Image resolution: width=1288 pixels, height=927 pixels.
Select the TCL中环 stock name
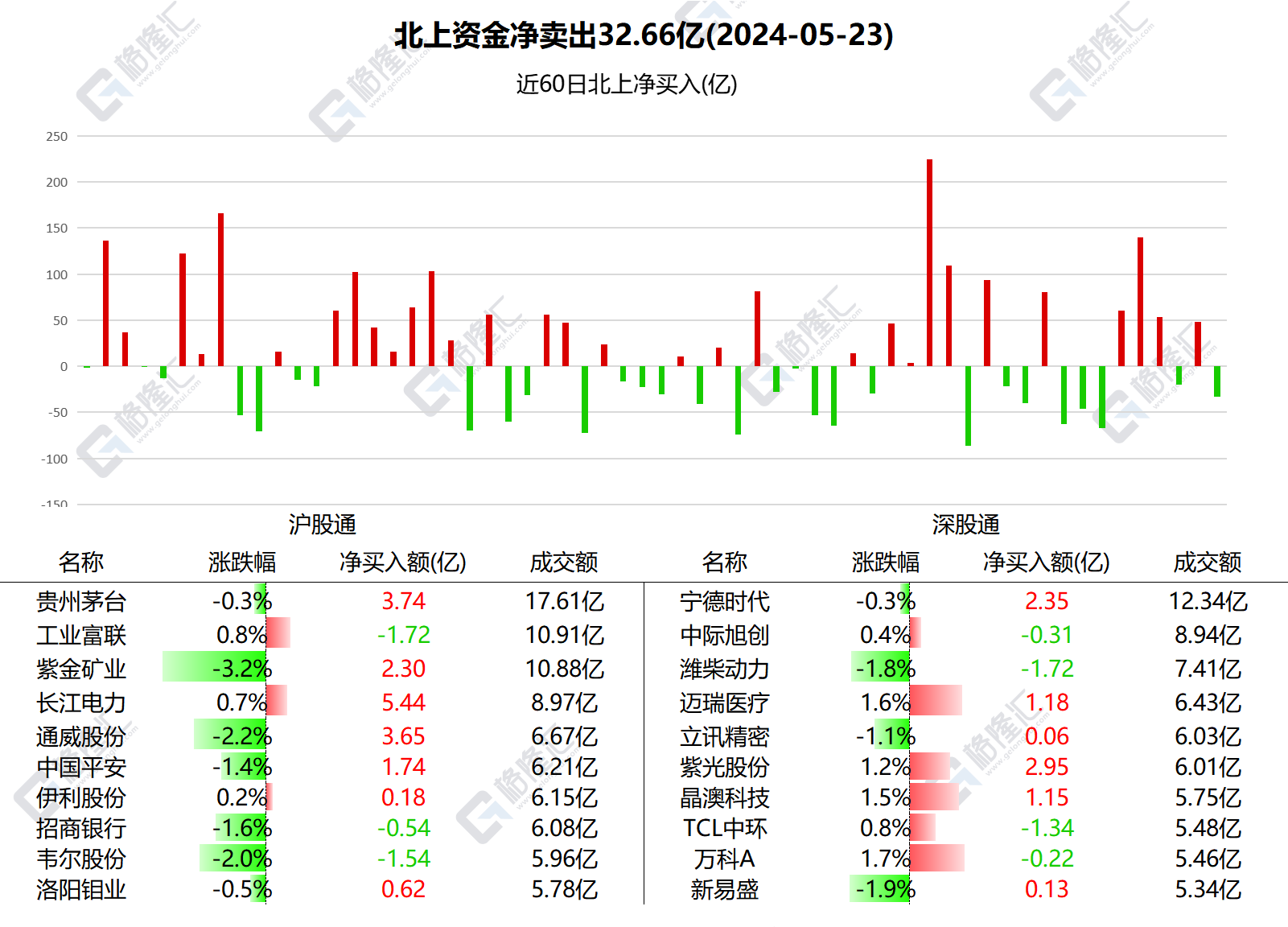725,828
